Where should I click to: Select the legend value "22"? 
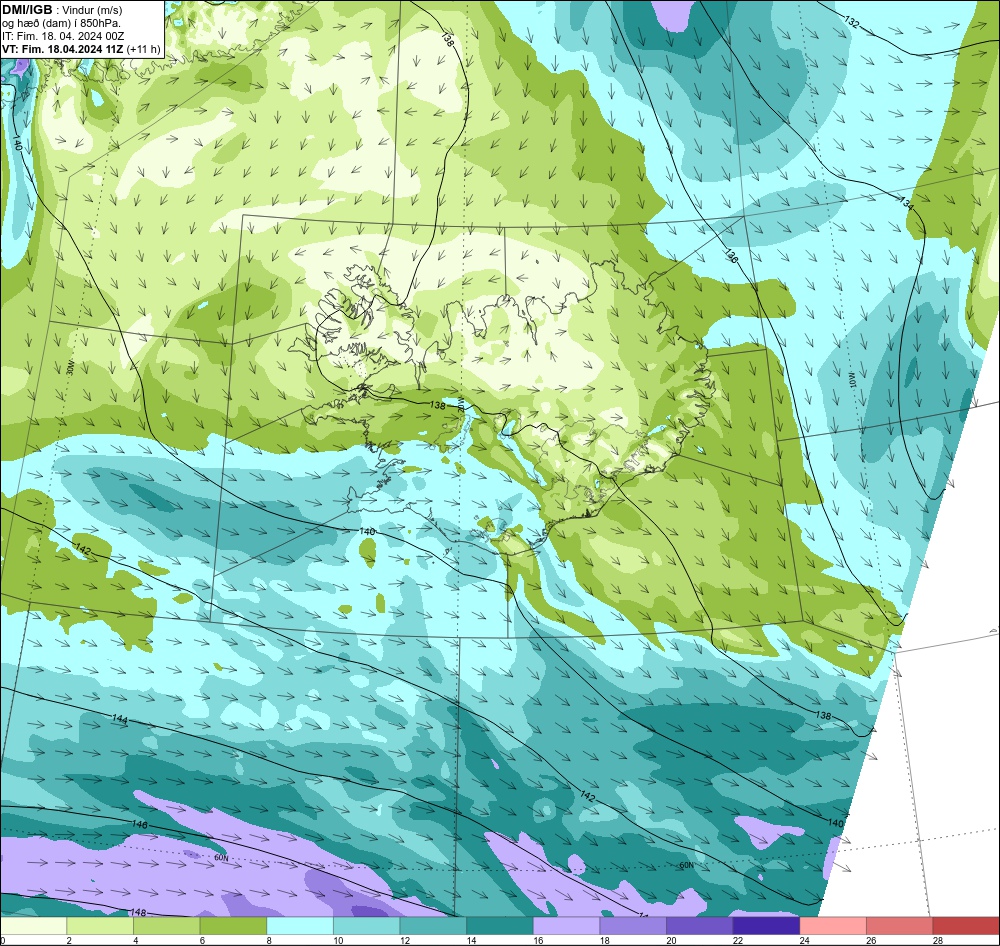738,940
